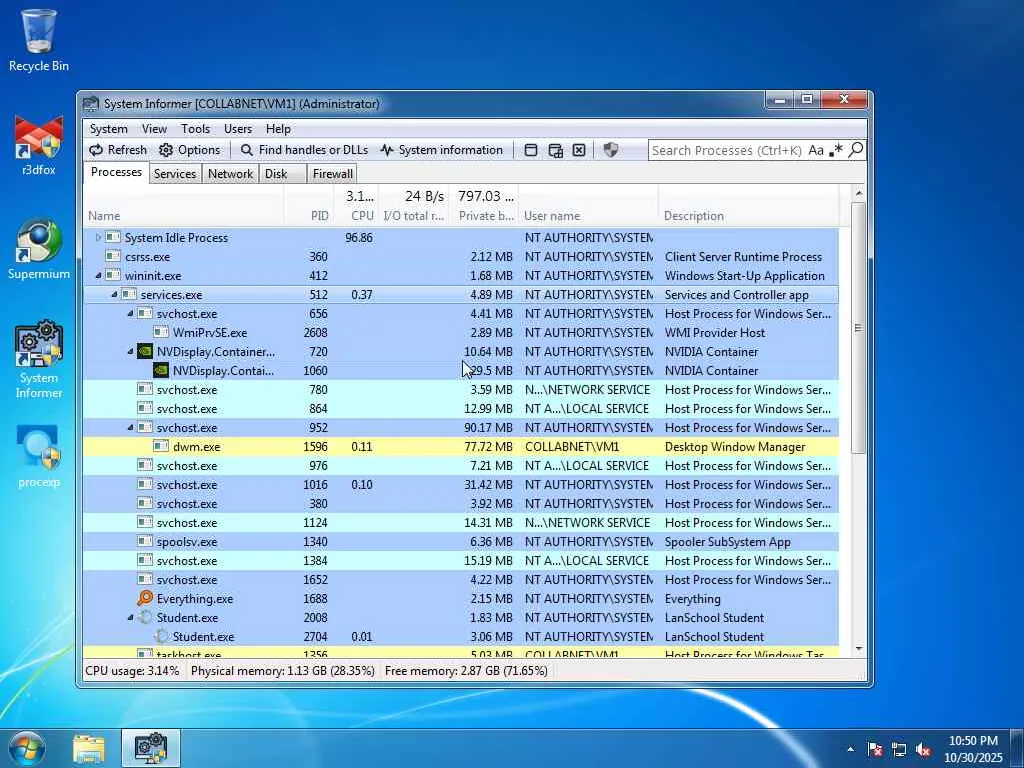Expand the System Idle Process tree node
The image size is (1024, 768).
[x=98, y=238]
